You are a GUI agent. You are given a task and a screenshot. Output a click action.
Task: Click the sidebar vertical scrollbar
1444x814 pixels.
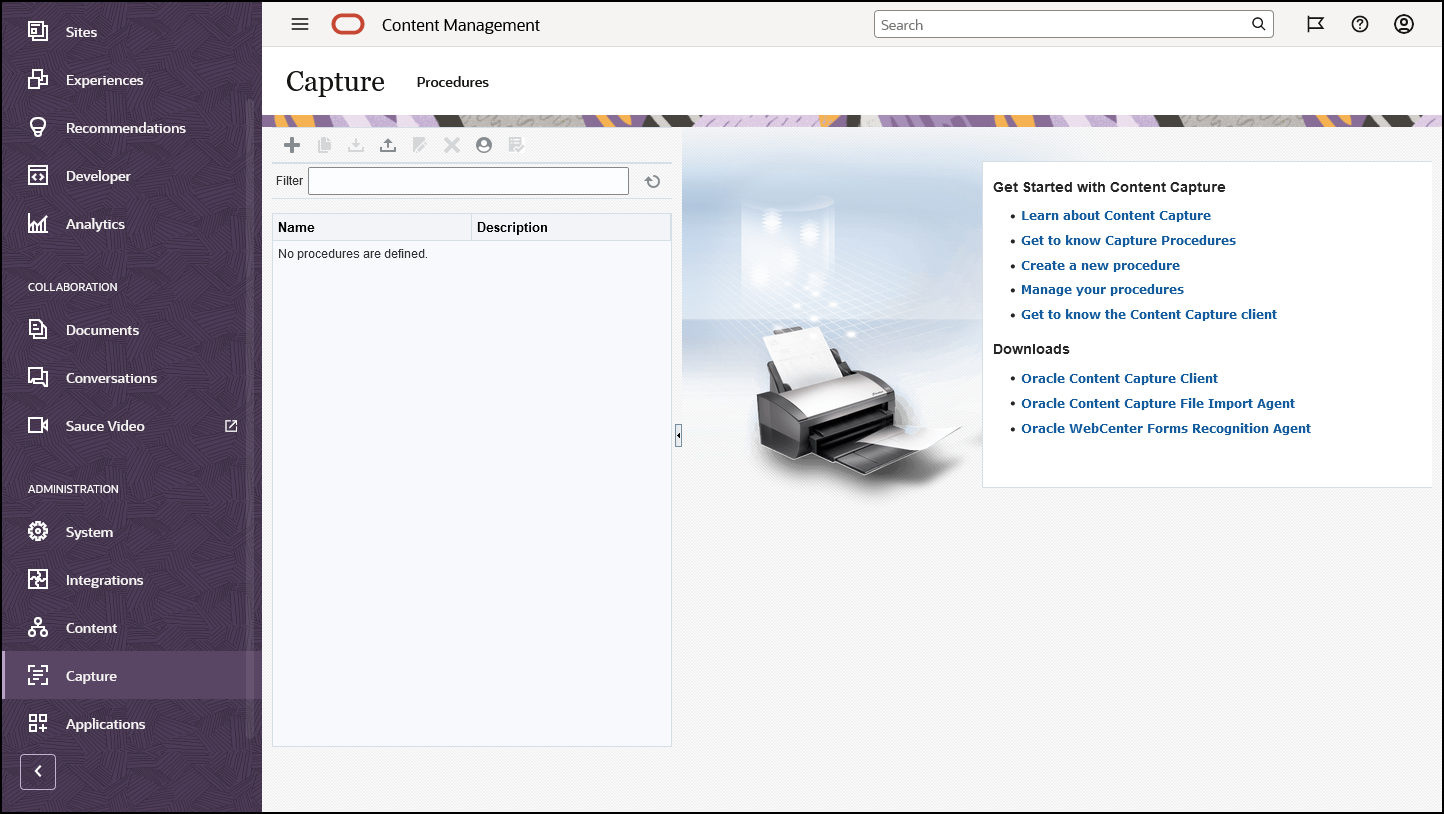point(250,418)
